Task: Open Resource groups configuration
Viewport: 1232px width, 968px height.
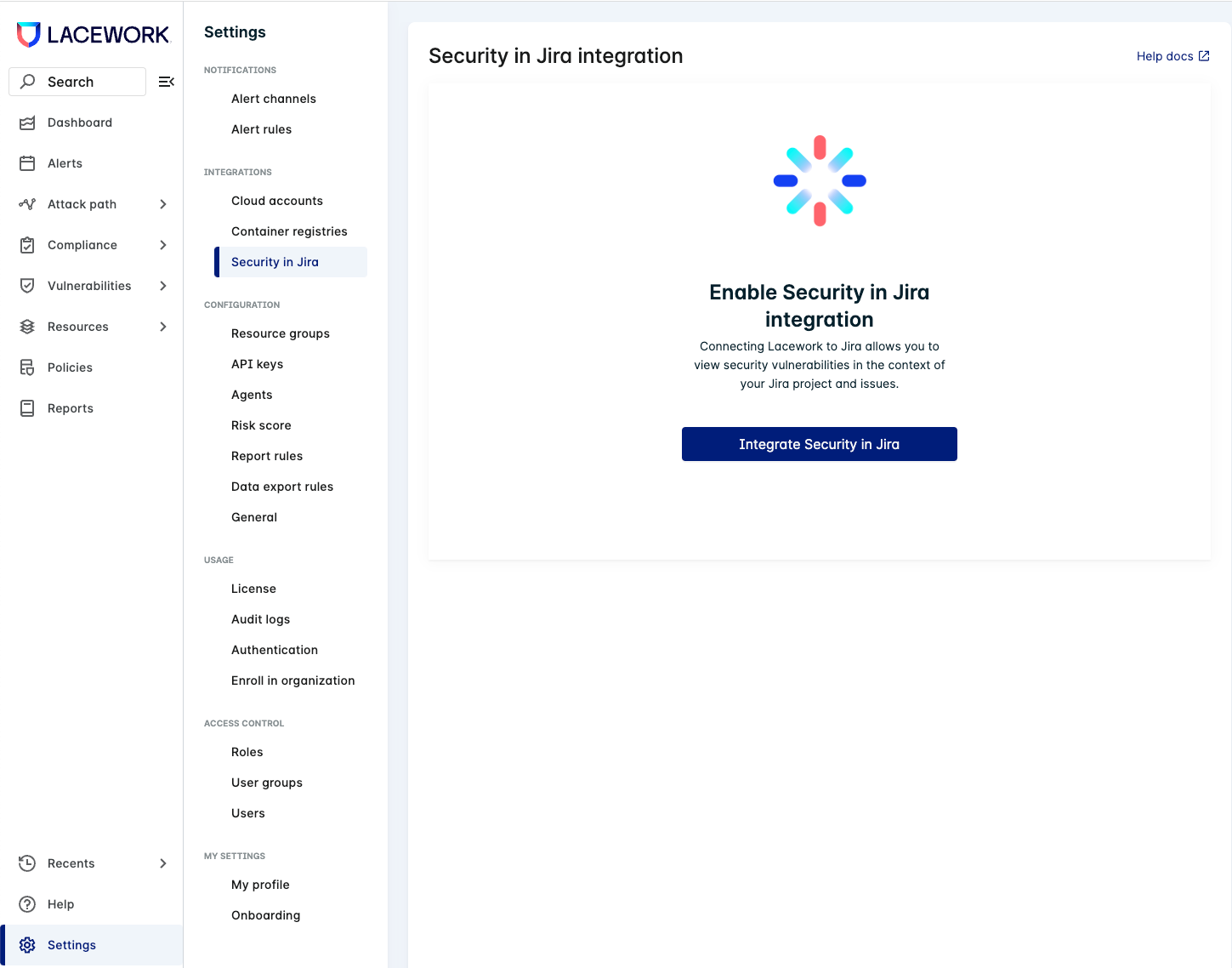Action: coord(281,333)
